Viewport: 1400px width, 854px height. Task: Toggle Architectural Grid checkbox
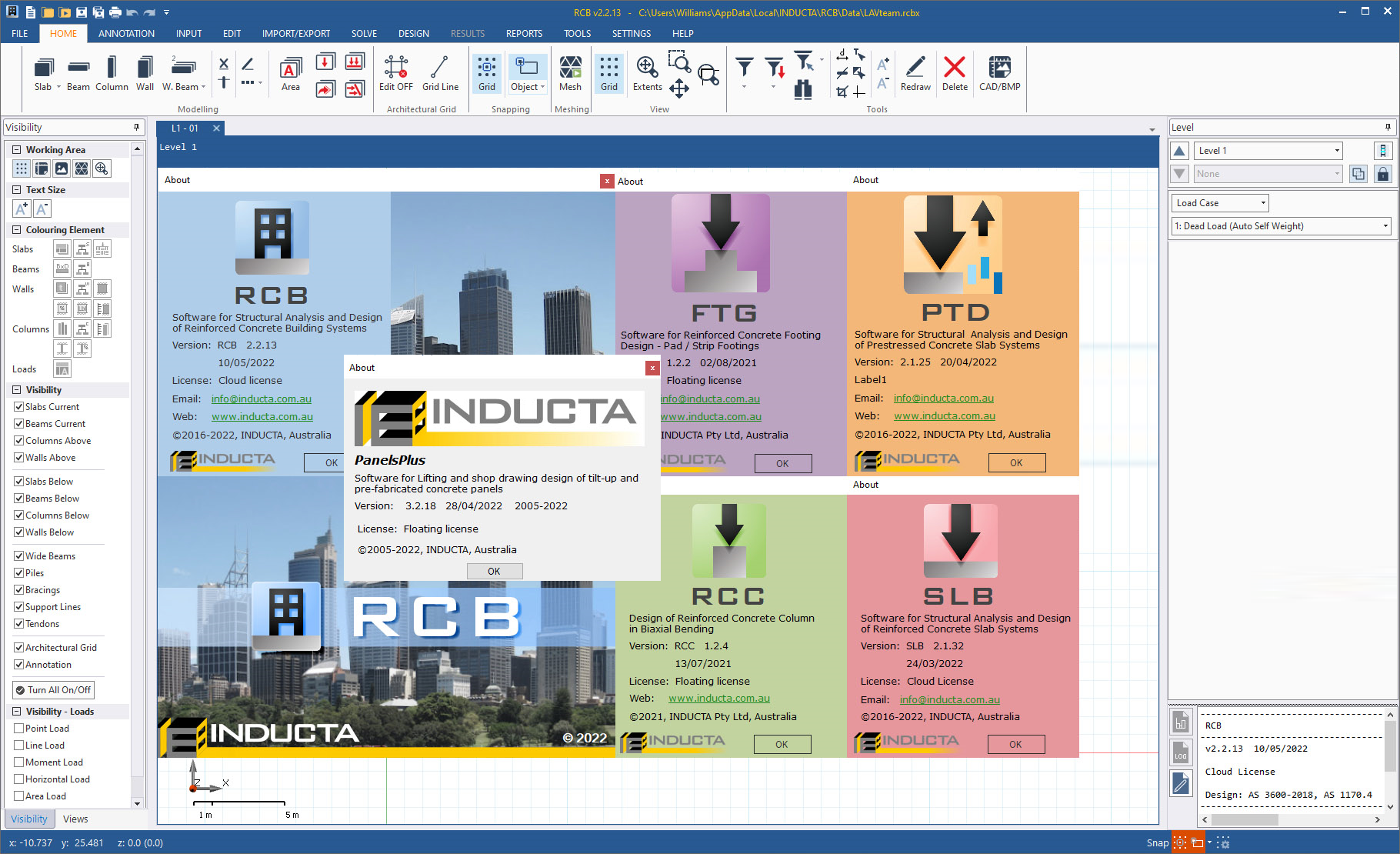(x=18, y=648)
